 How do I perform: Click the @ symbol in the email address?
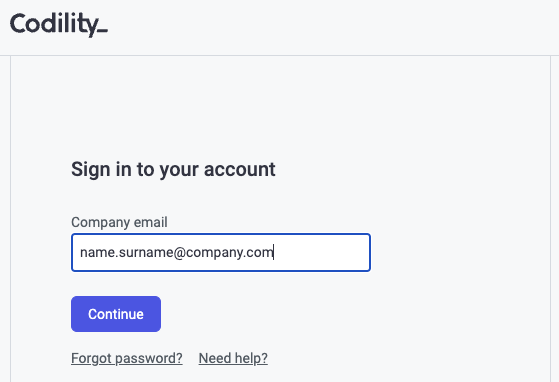tap(179, 252)
